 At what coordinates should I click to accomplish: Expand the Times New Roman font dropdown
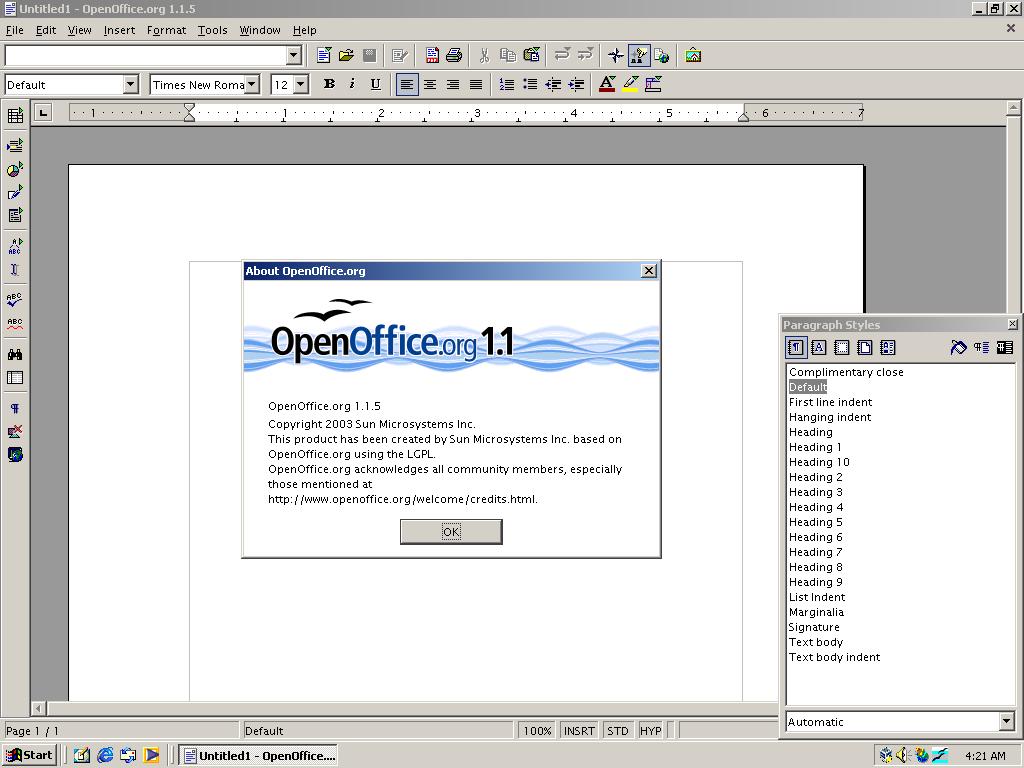coord(251,84)
